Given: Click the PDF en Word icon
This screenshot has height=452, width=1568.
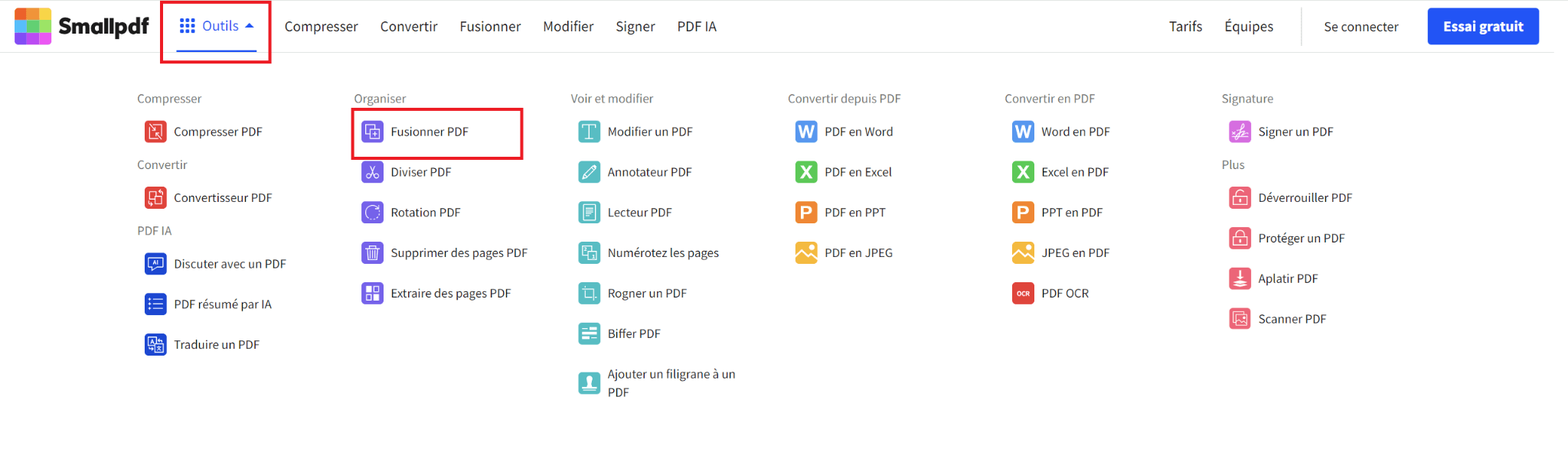Looking at the screenshot, I should coord(806,132).
